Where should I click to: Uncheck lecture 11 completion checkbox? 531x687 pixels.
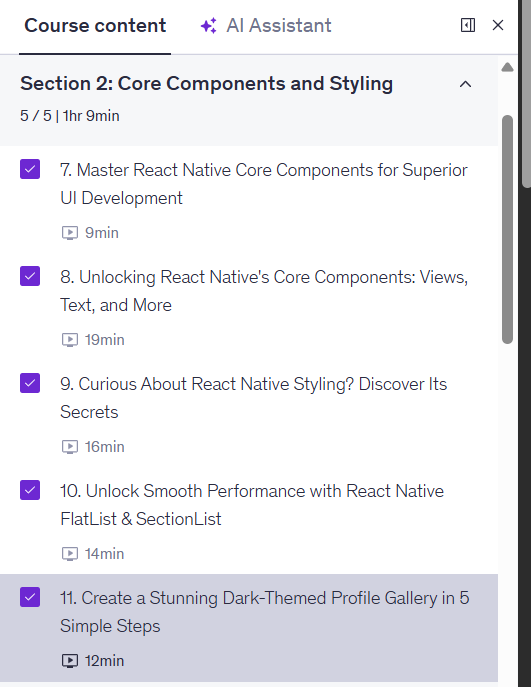click(x=30, y=597)
